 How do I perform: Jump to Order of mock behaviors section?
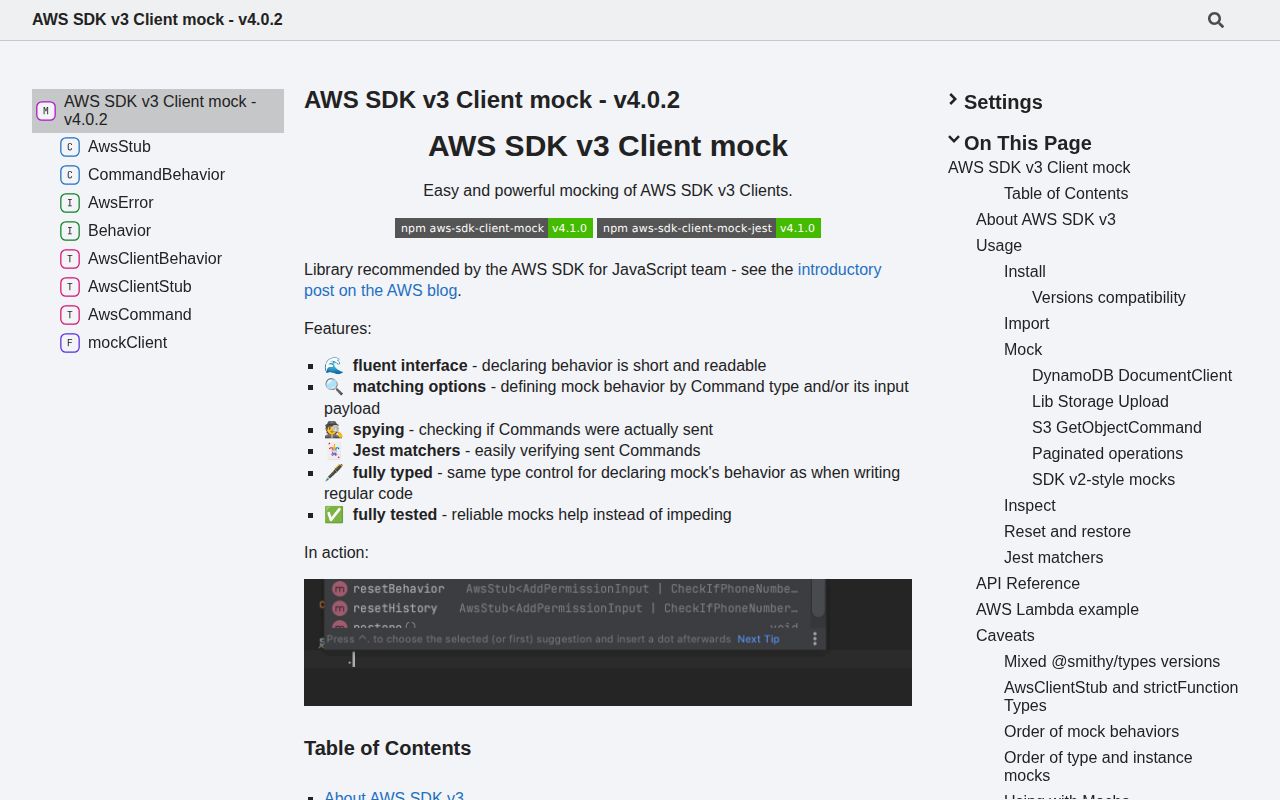click(1091, 731)
